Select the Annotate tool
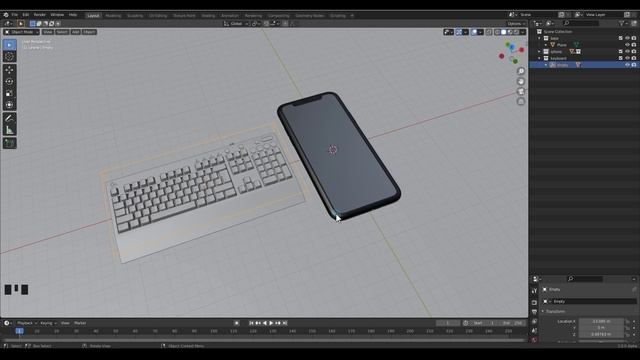This screenshot has width=640, height=360. (9, 118)
